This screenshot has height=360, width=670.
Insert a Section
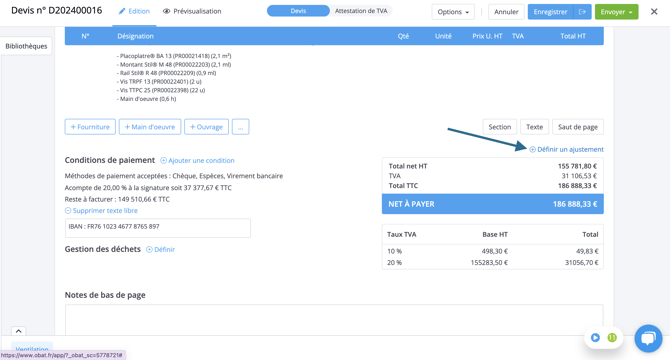500,127
